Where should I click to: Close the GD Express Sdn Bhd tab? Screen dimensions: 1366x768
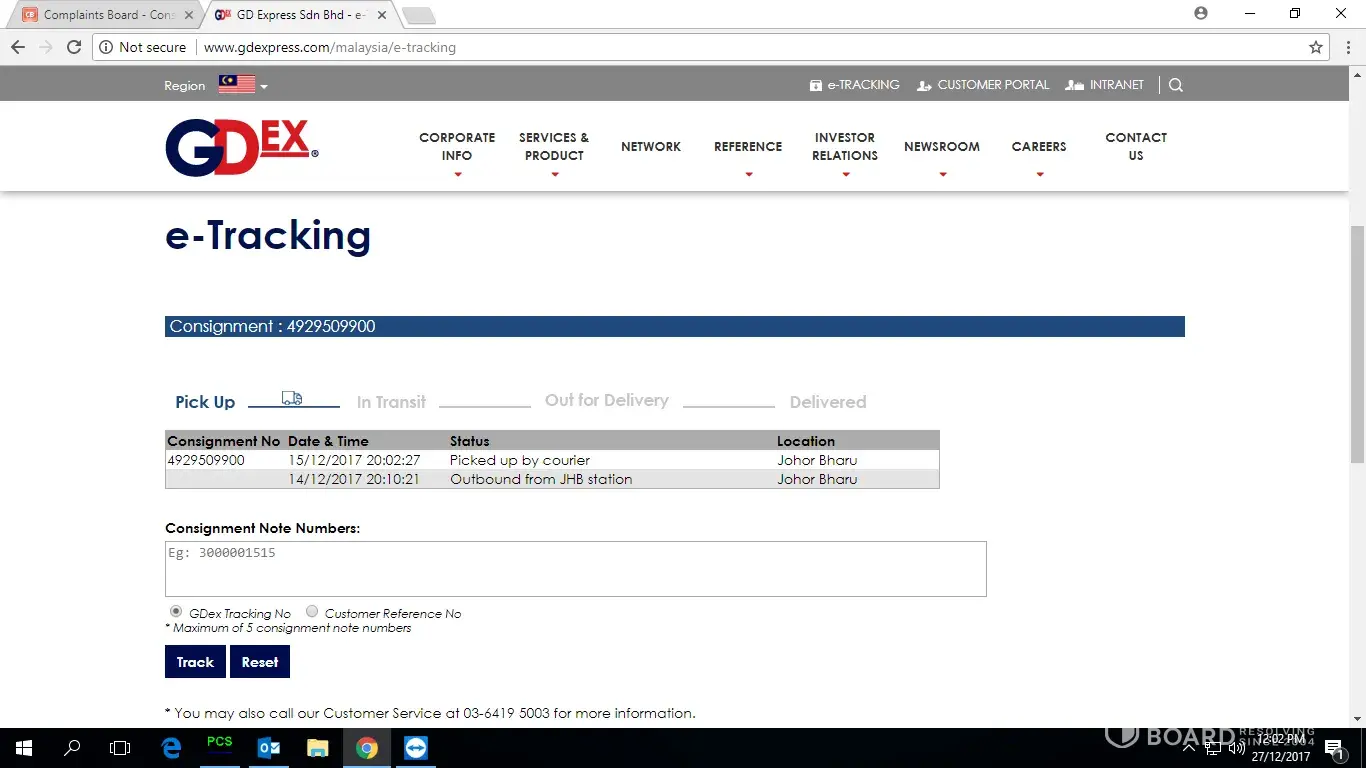[382, 15]
